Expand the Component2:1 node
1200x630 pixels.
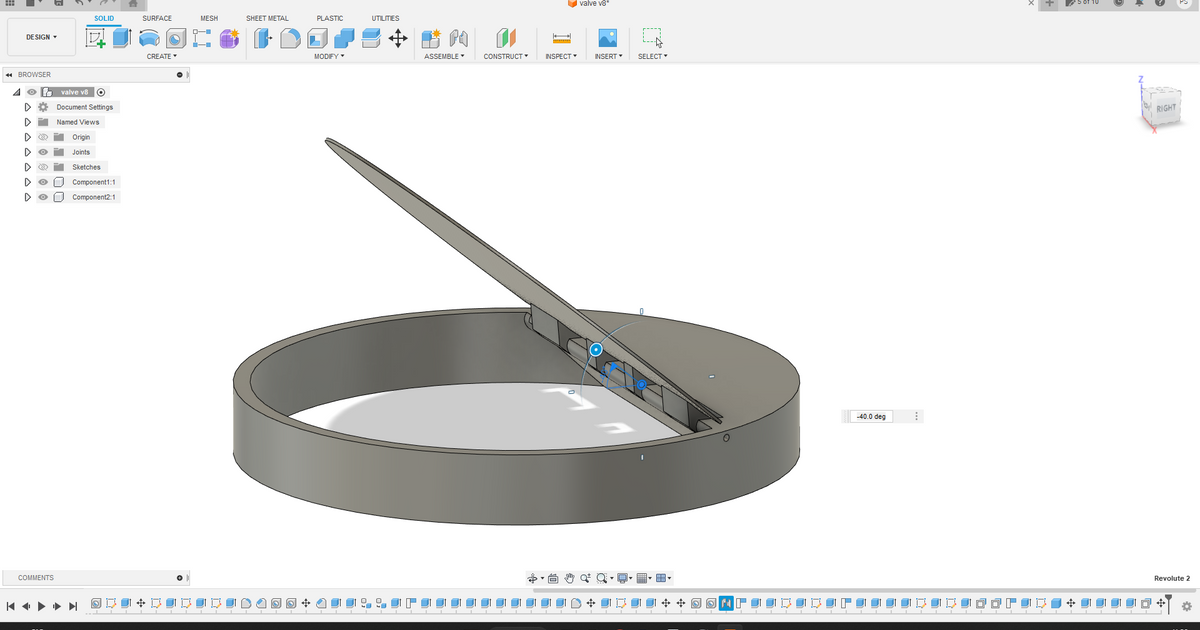point(28,197)
